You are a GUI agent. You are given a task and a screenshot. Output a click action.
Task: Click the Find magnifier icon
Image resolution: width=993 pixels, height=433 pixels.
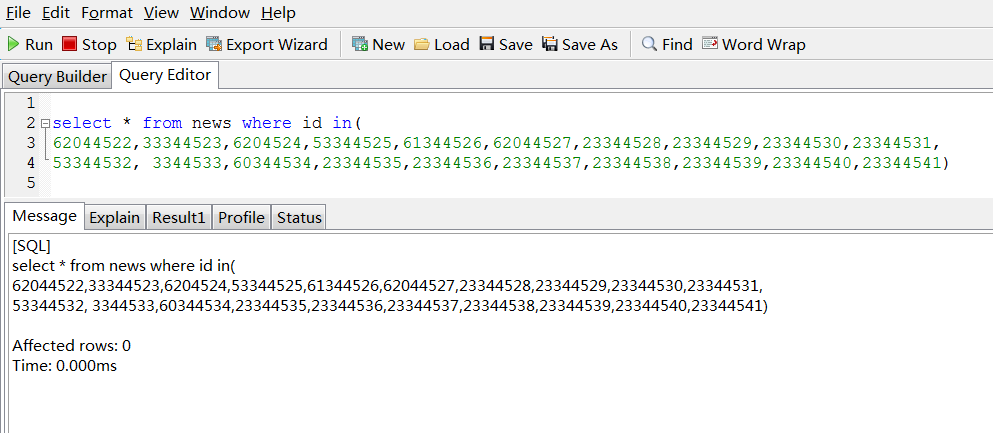(x=649, y=44)
